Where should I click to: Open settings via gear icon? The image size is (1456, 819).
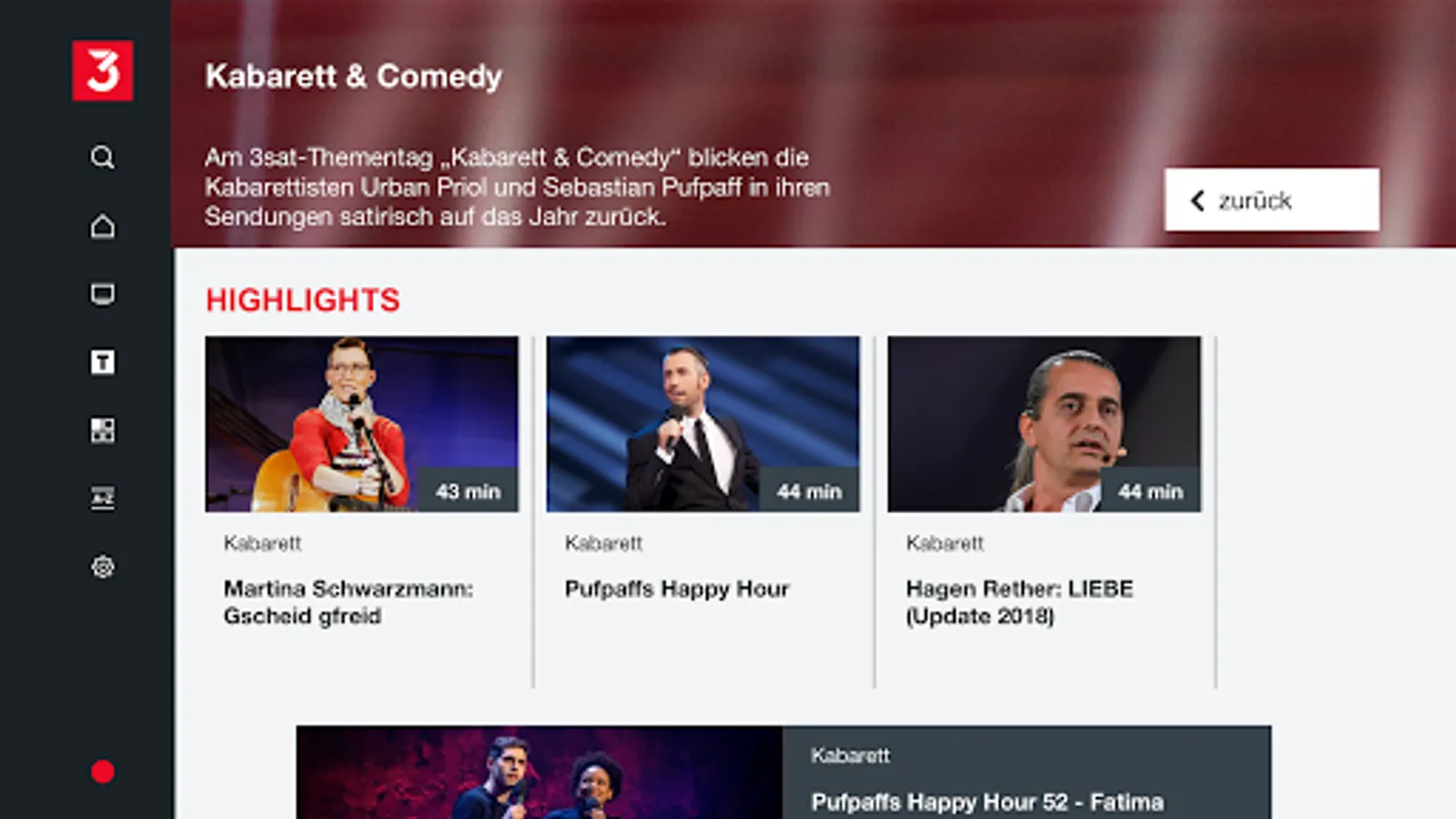point(103,567)
